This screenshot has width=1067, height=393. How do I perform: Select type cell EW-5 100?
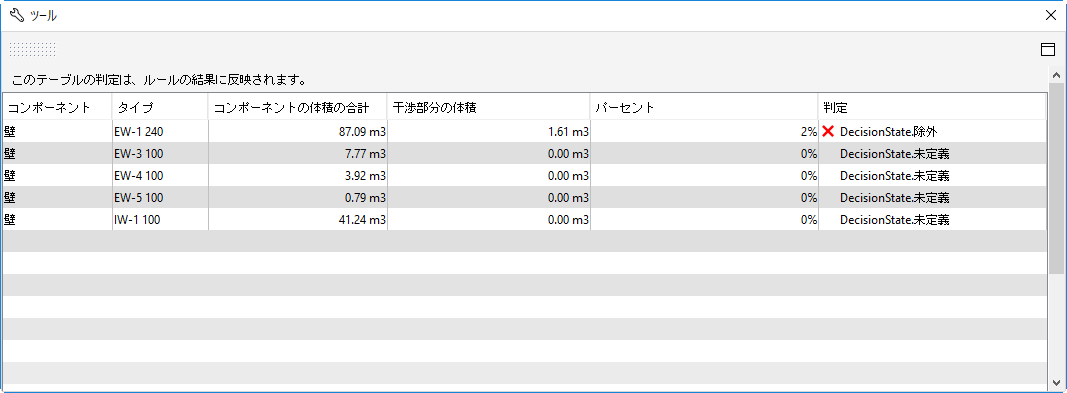tap(160, 198)
